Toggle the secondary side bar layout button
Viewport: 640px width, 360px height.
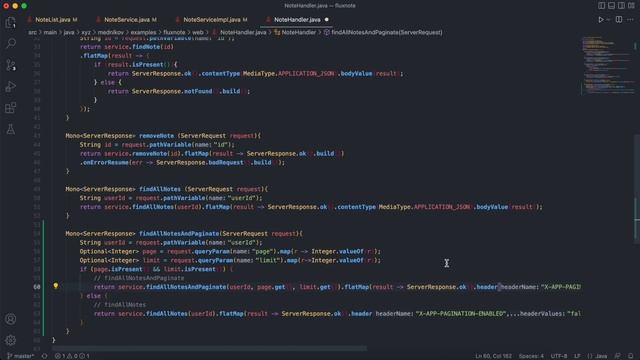coord(621,6)
